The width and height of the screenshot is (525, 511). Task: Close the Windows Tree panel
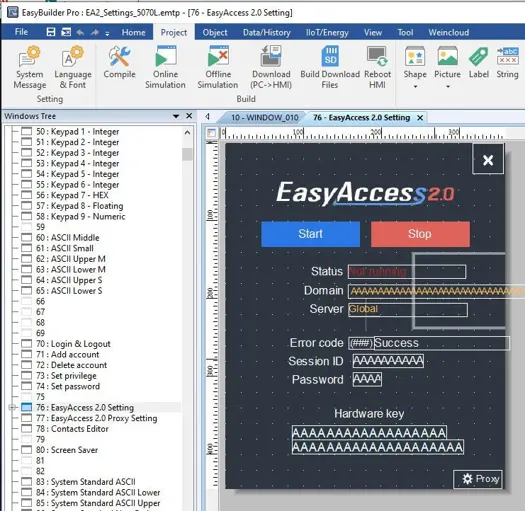point(189,116)
